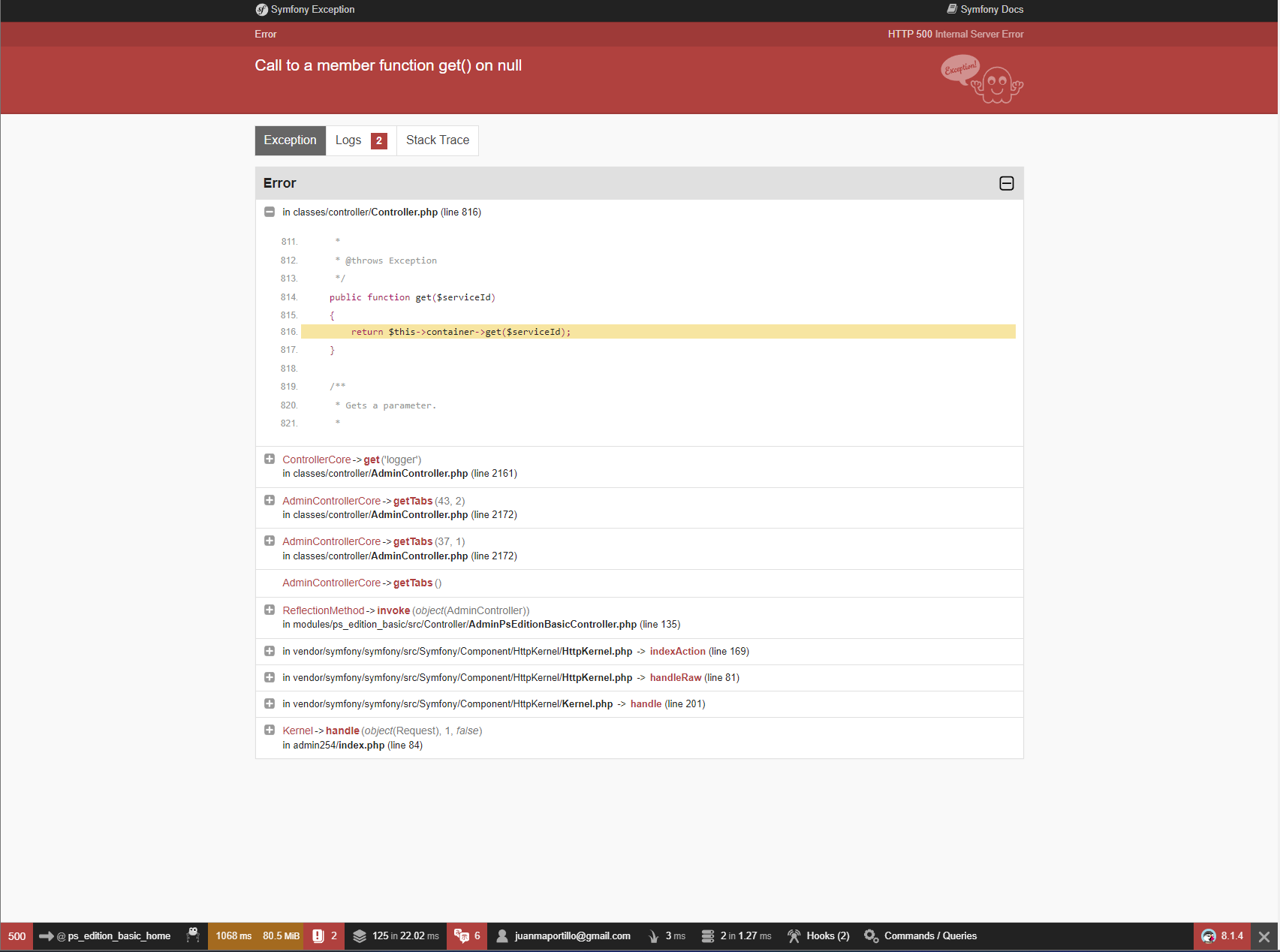
Task: Click the Symfony version 8.1.4 icon
Action: click(x=1209, y=936)
